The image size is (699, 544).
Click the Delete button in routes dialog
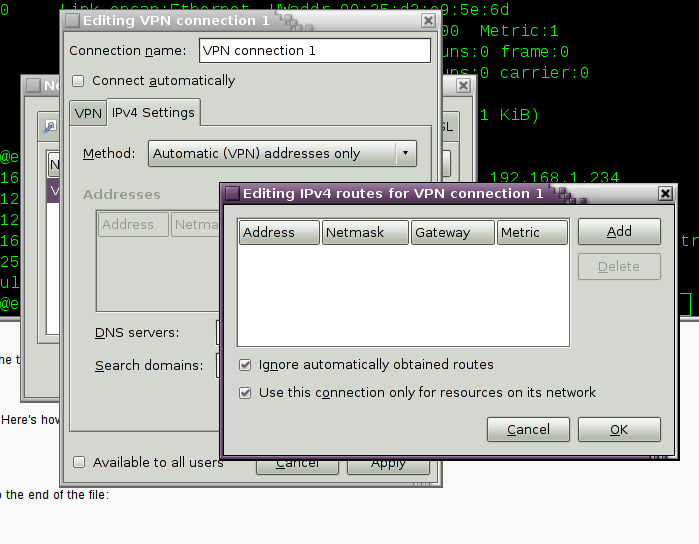click(x=619, y=267)
